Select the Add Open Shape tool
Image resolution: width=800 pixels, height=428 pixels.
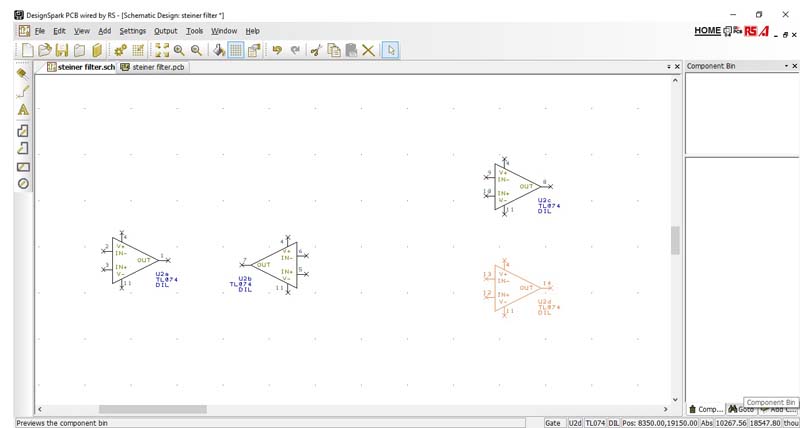22,148
